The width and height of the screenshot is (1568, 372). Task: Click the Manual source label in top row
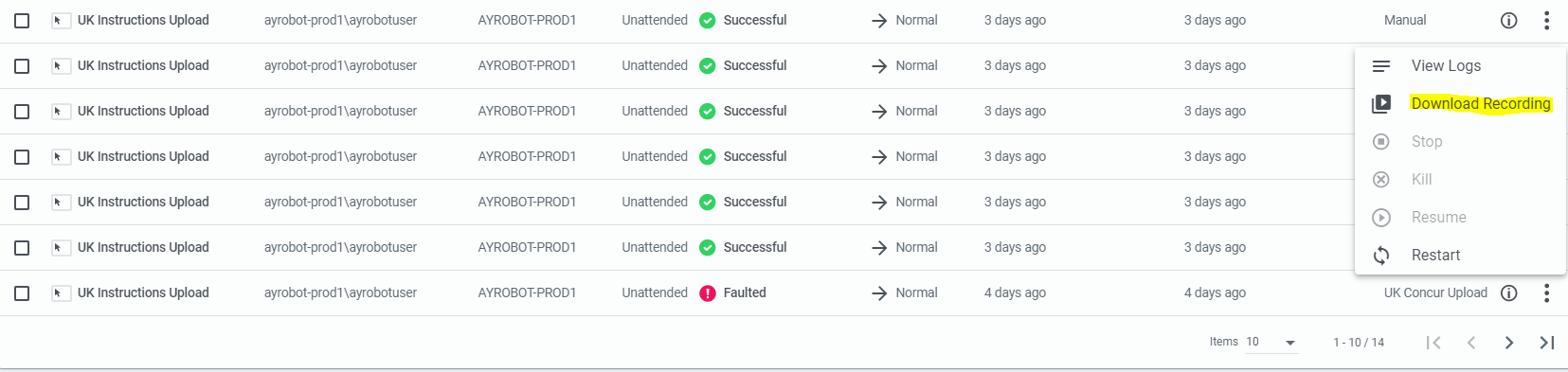(x=1405, y=21)
